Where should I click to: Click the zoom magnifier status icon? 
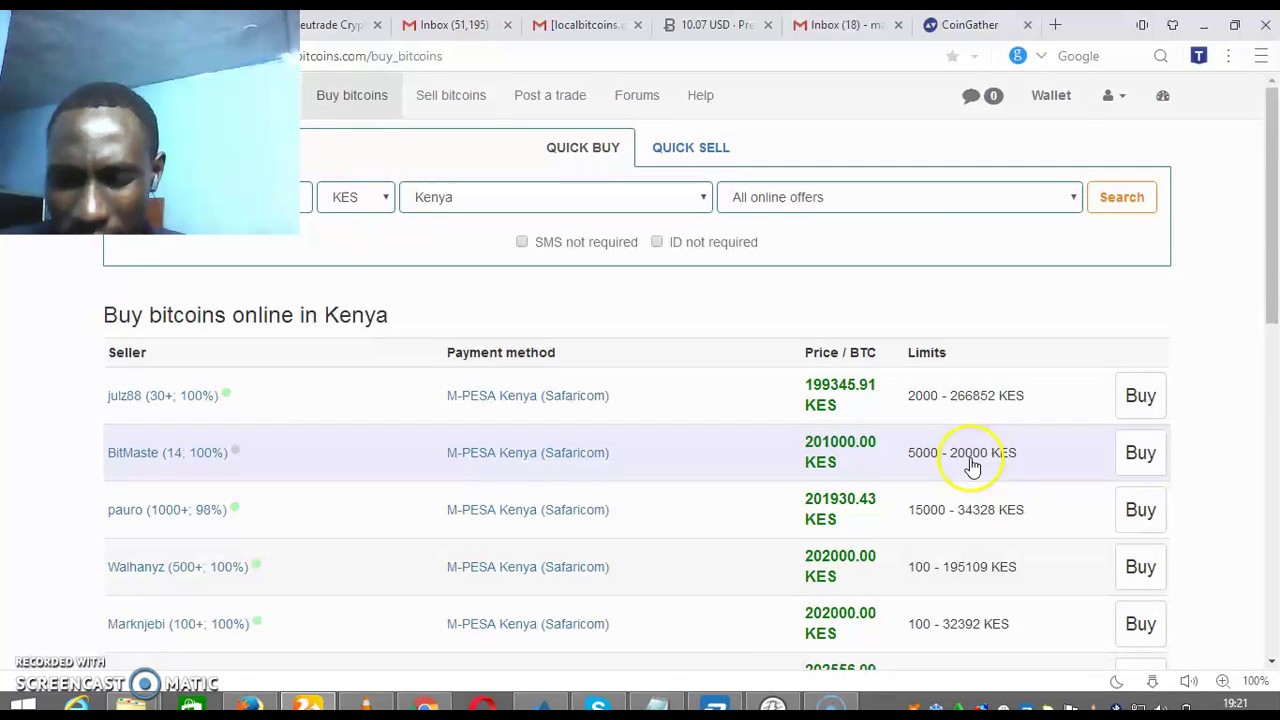pos(1222,681)
